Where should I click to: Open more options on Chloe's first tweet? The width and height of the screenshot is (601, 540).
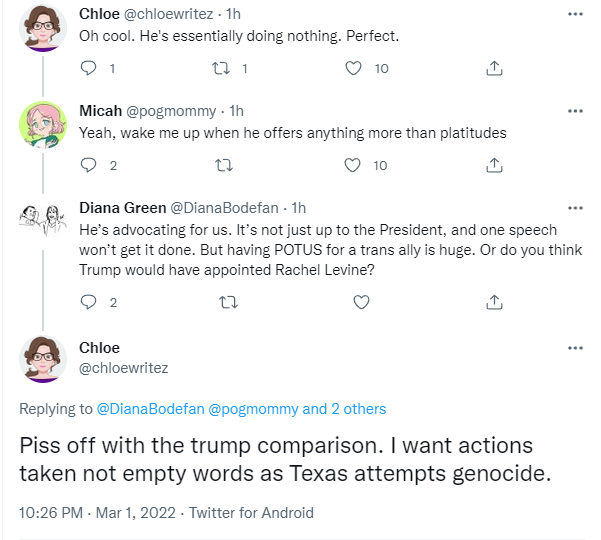[x=575, y=14]
